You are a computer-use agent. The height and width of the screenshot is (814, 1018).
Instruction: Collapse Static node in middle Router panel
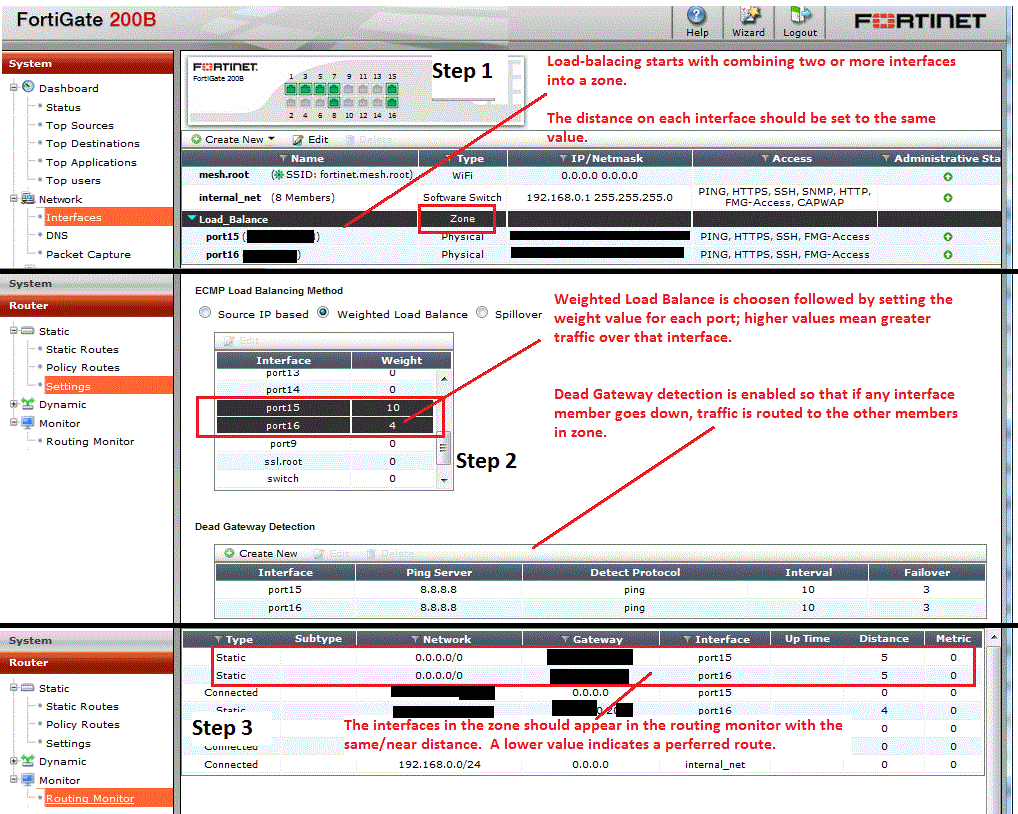point(14,330)
